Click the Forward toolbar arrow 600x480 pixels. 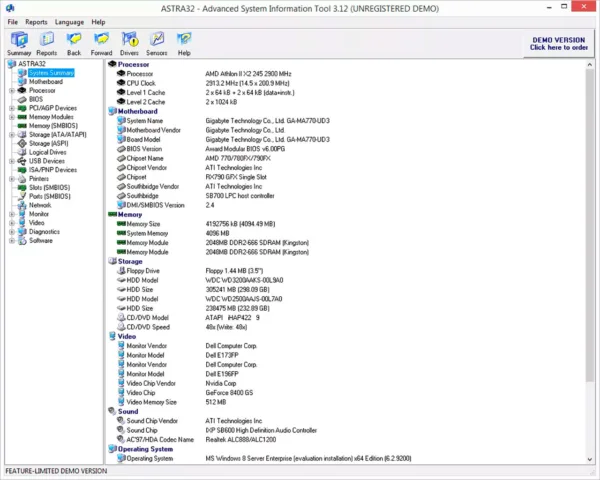pyautogui.click(x=101, y=44)
